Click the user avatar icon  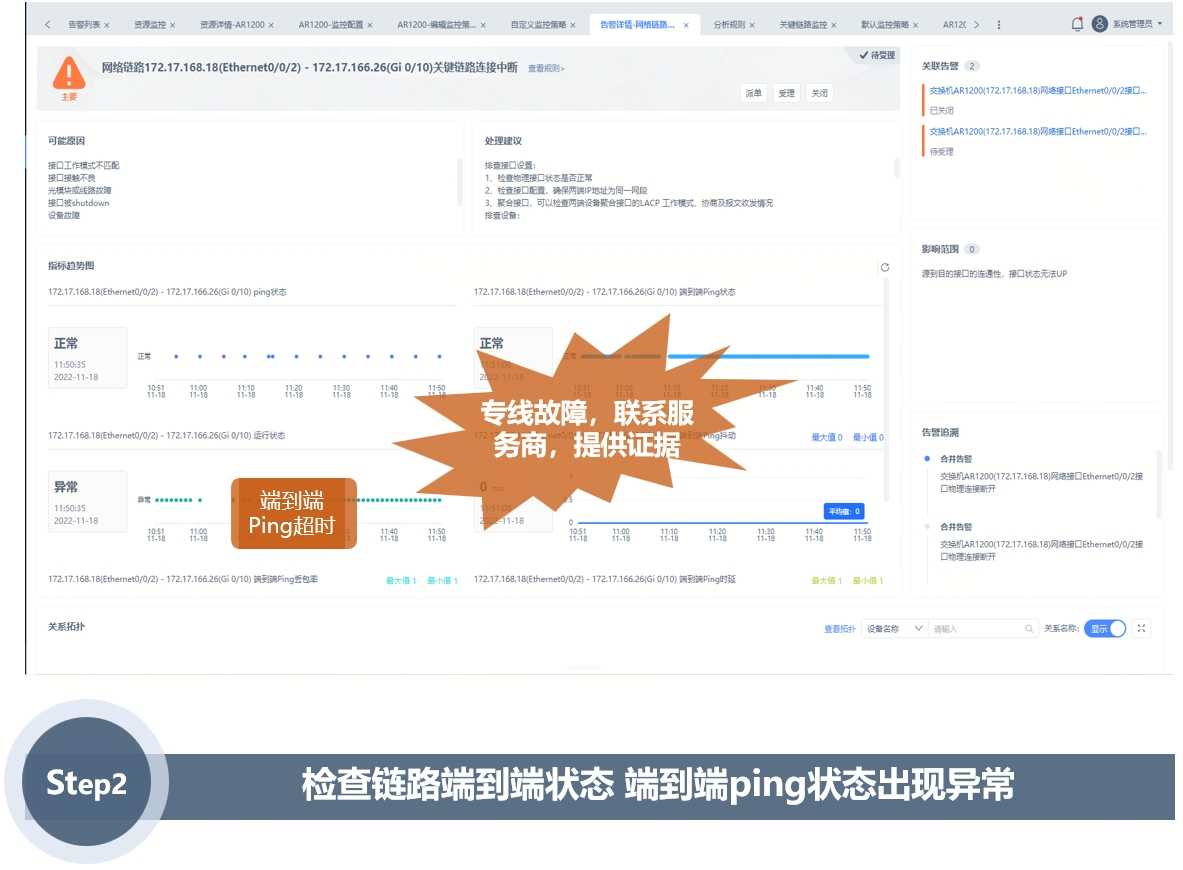pos(1100,24)
